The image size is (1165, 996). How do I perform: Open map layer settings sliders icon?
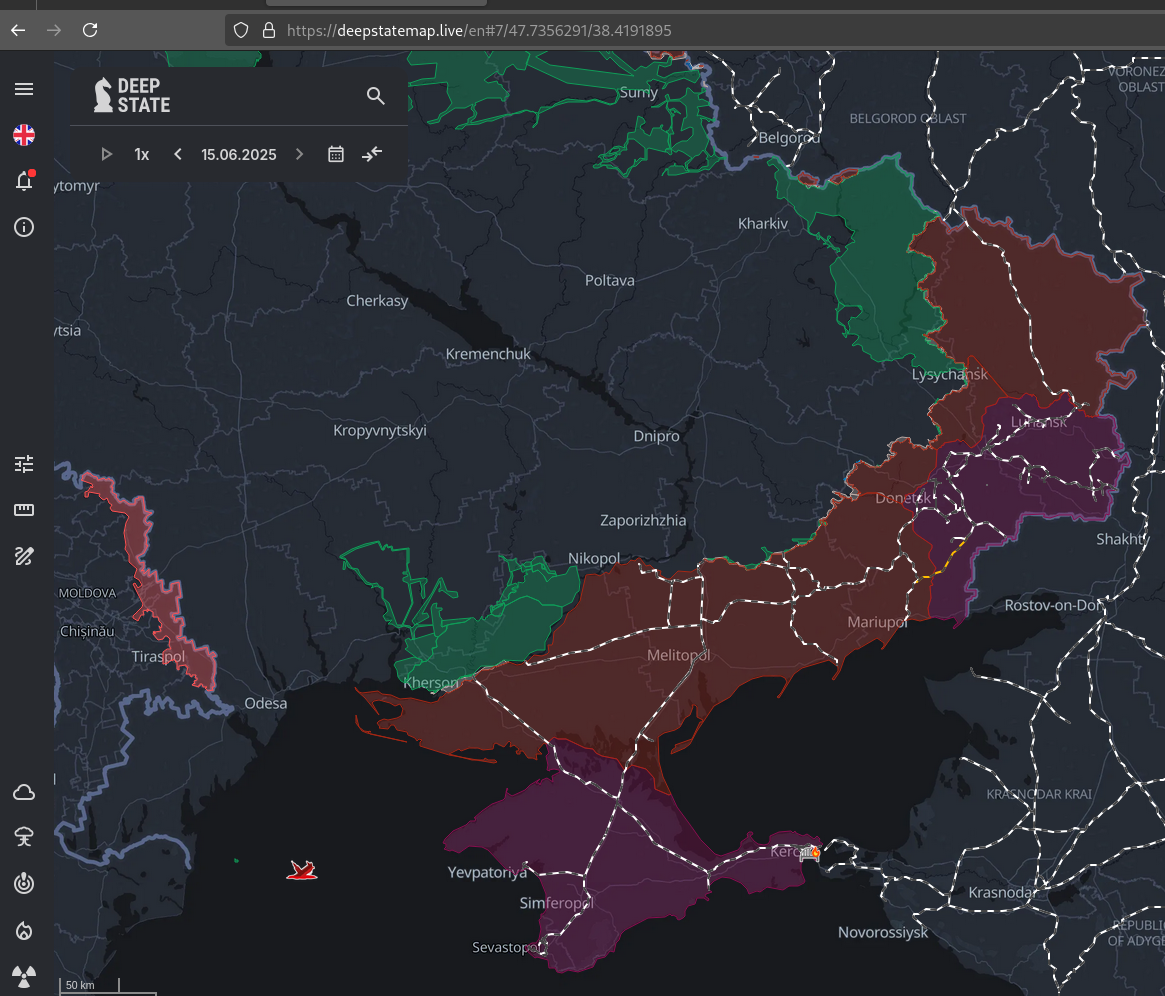click(24, 464)
